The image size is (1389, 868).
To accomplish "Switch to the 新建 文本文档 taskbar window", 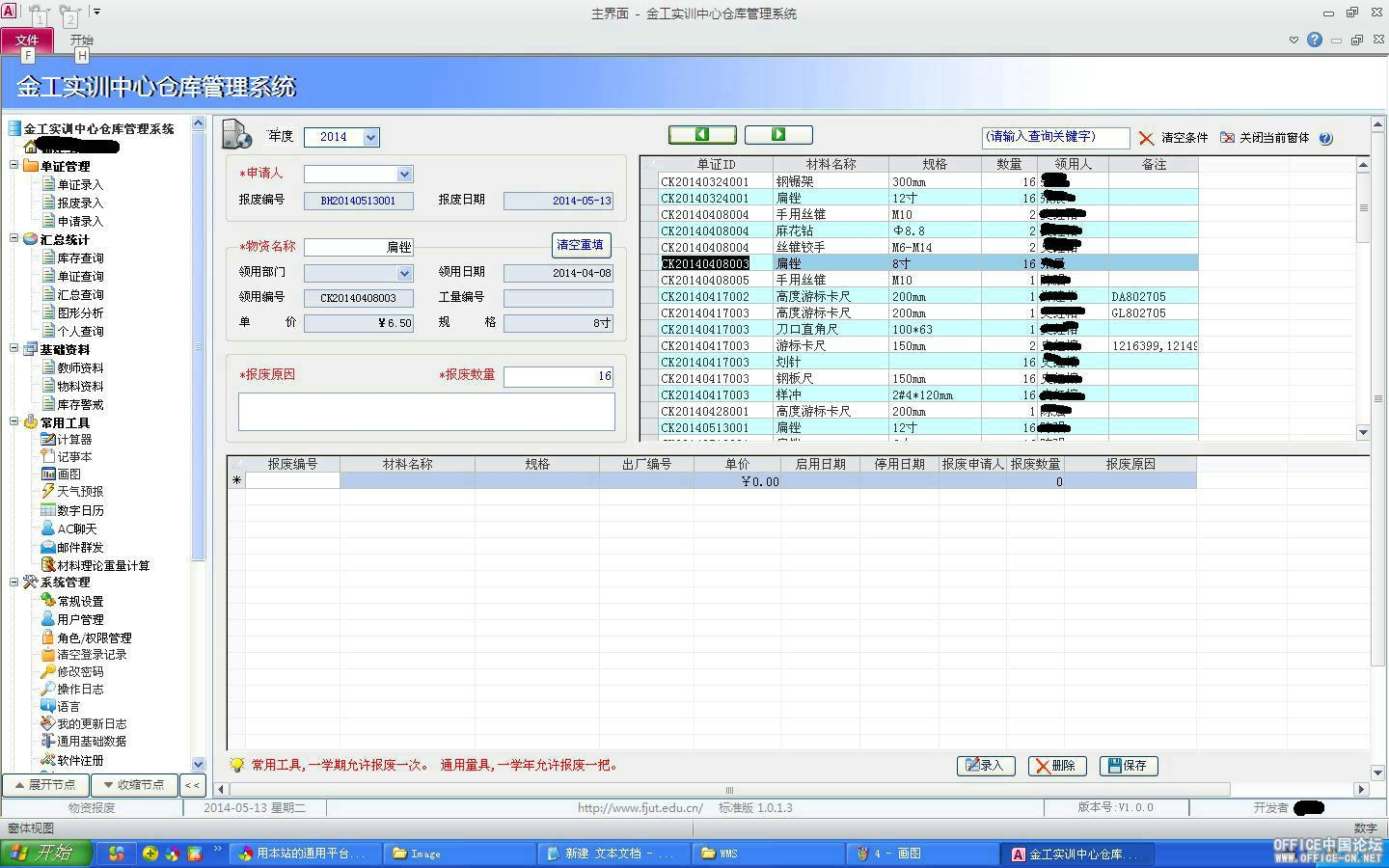I will click(613, 854).
